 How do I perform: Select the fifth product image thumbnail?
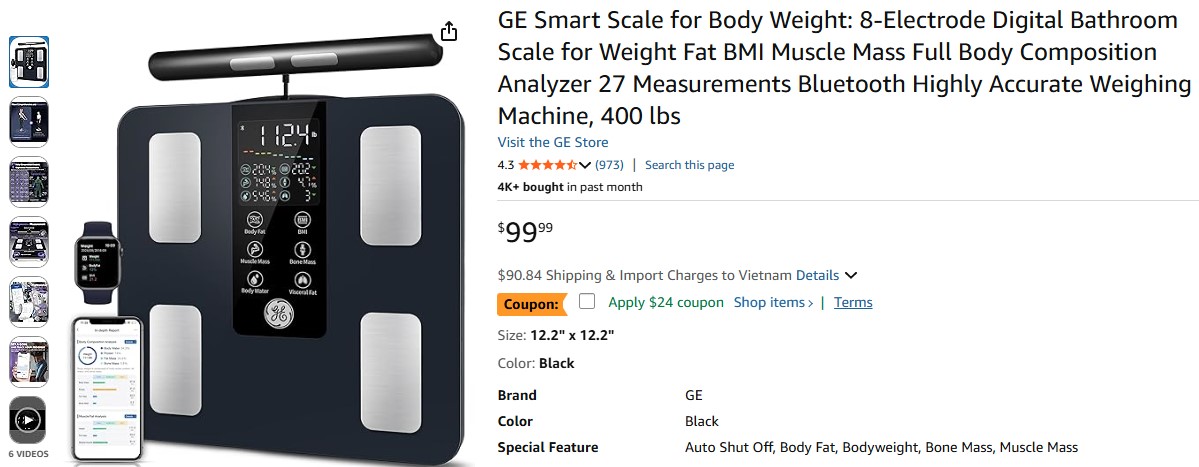pos(28,301)
